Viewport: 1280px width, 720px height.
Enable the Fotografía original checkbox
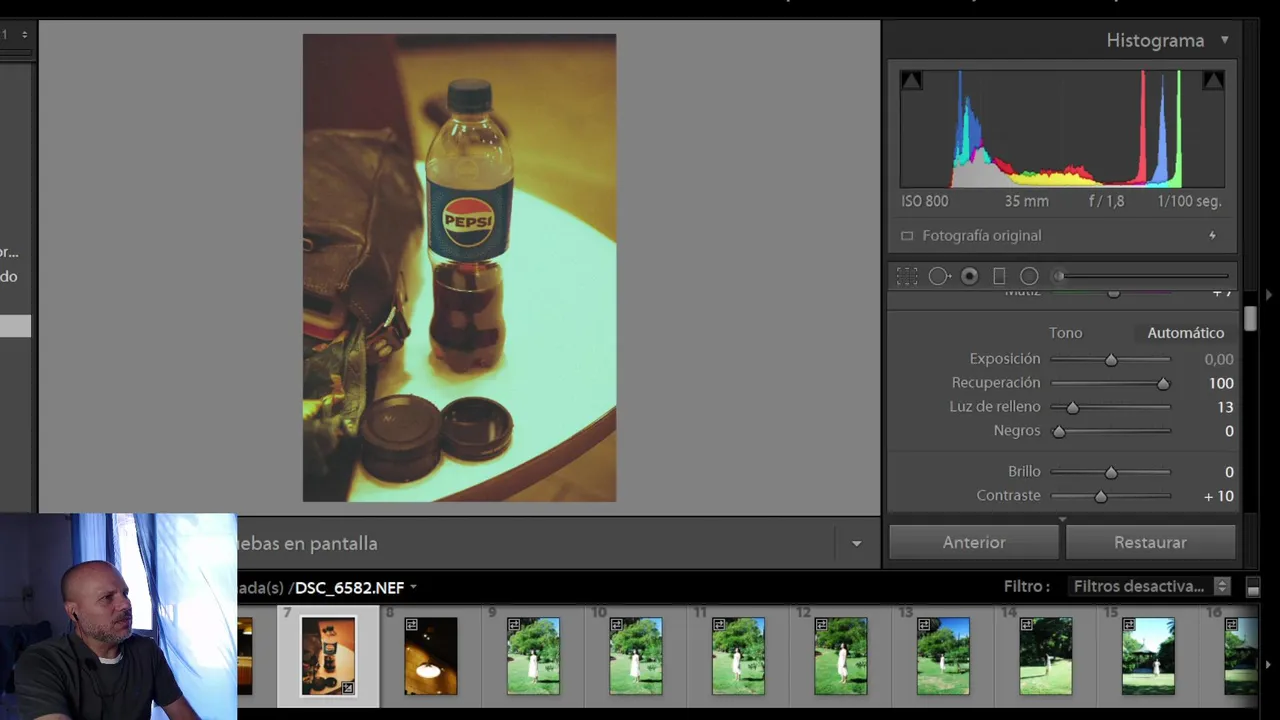907,236
